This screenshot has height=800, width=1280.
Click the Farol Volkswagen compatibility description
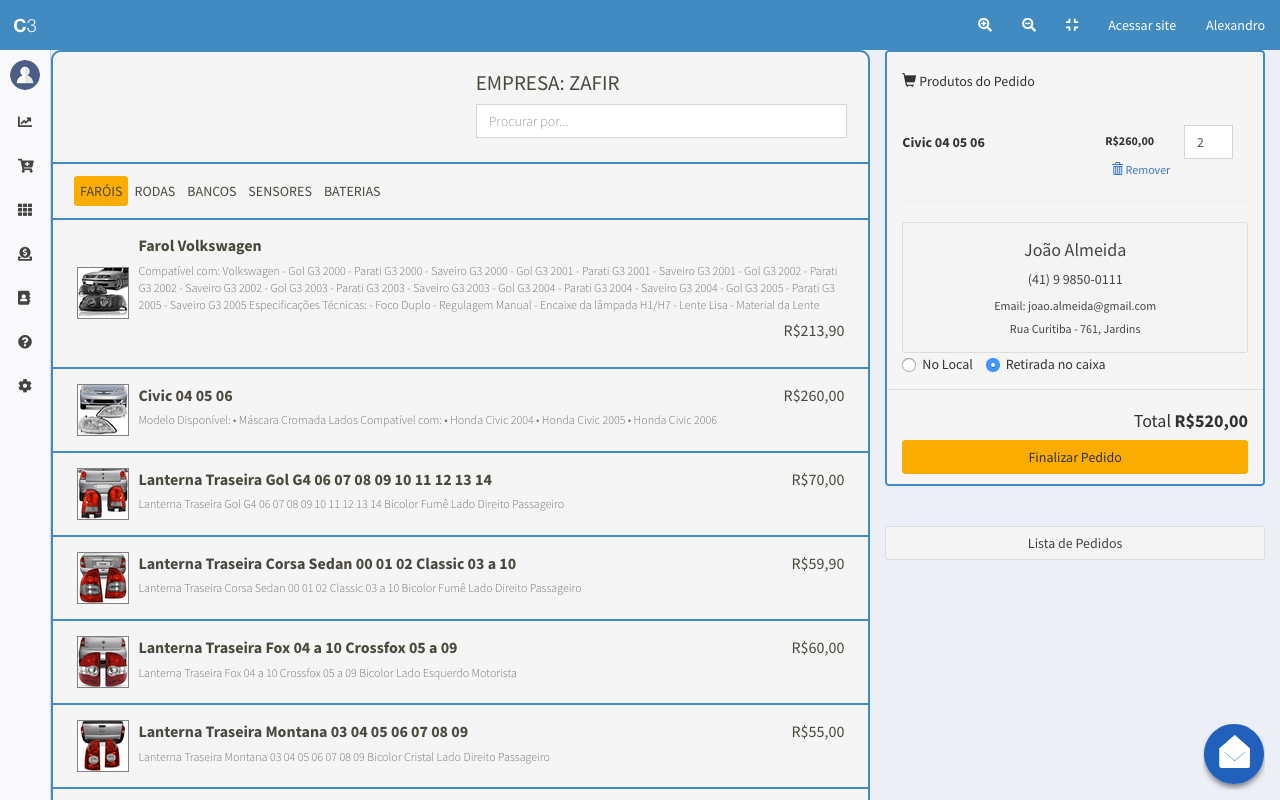(x=488, y=288)
